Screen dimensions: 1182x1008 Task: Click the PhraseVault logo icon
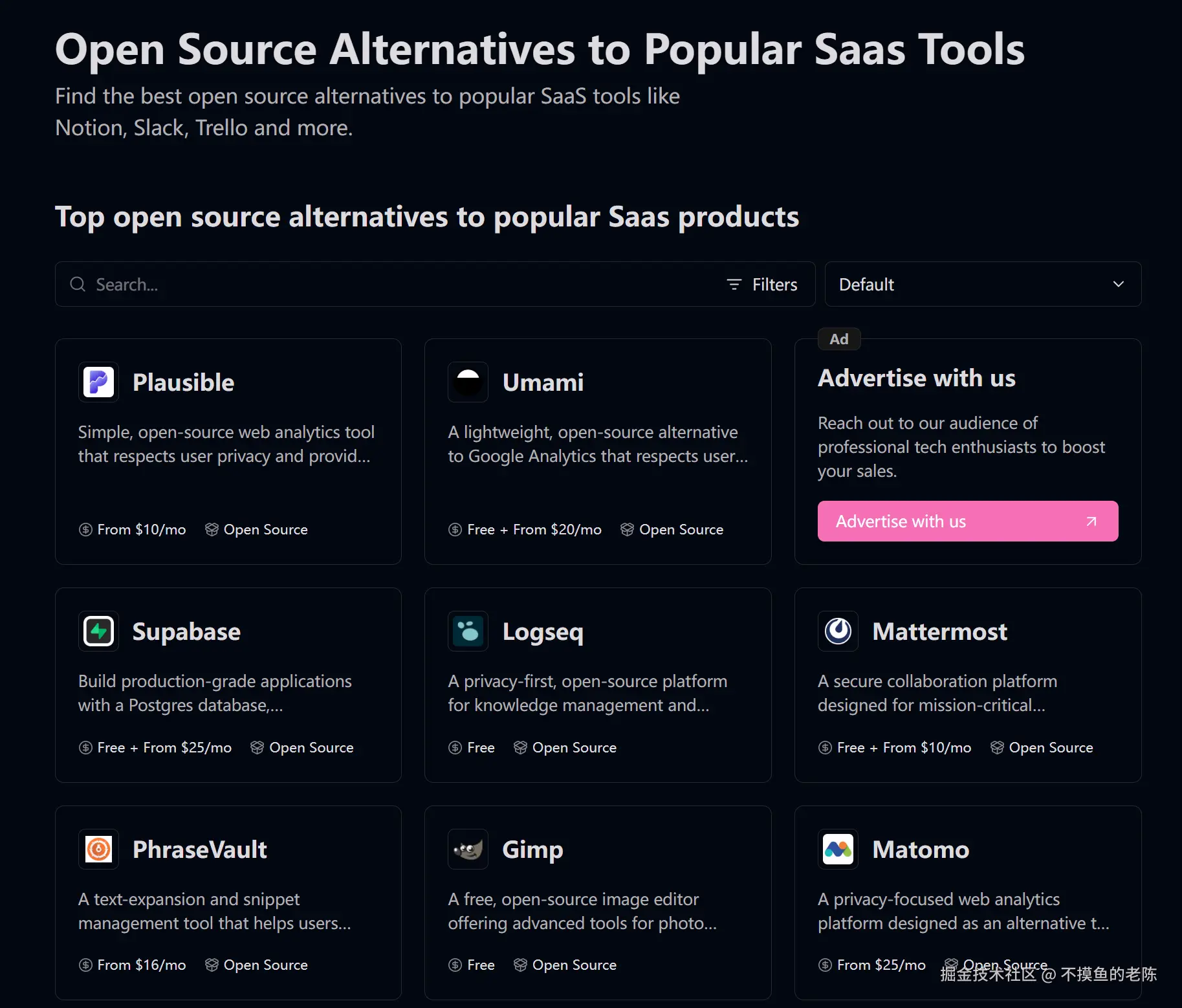(x=98, y=849)
